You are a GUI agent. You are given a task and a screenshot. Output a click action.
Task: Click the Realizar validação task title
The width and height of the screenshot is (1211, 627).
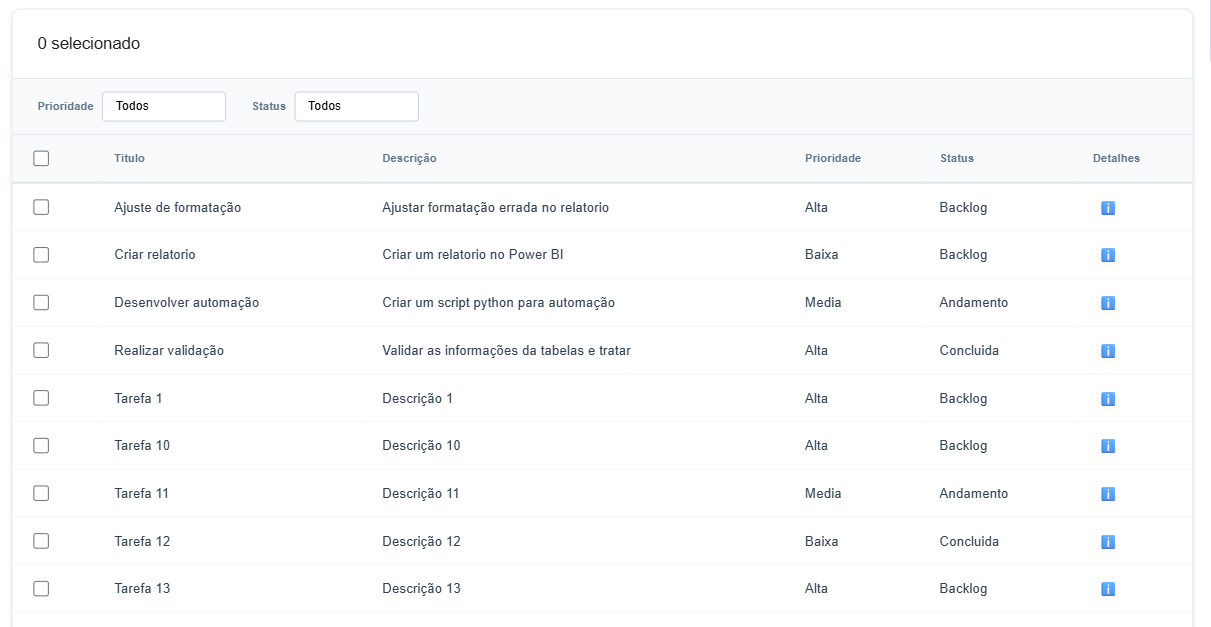tap(169, 351)
